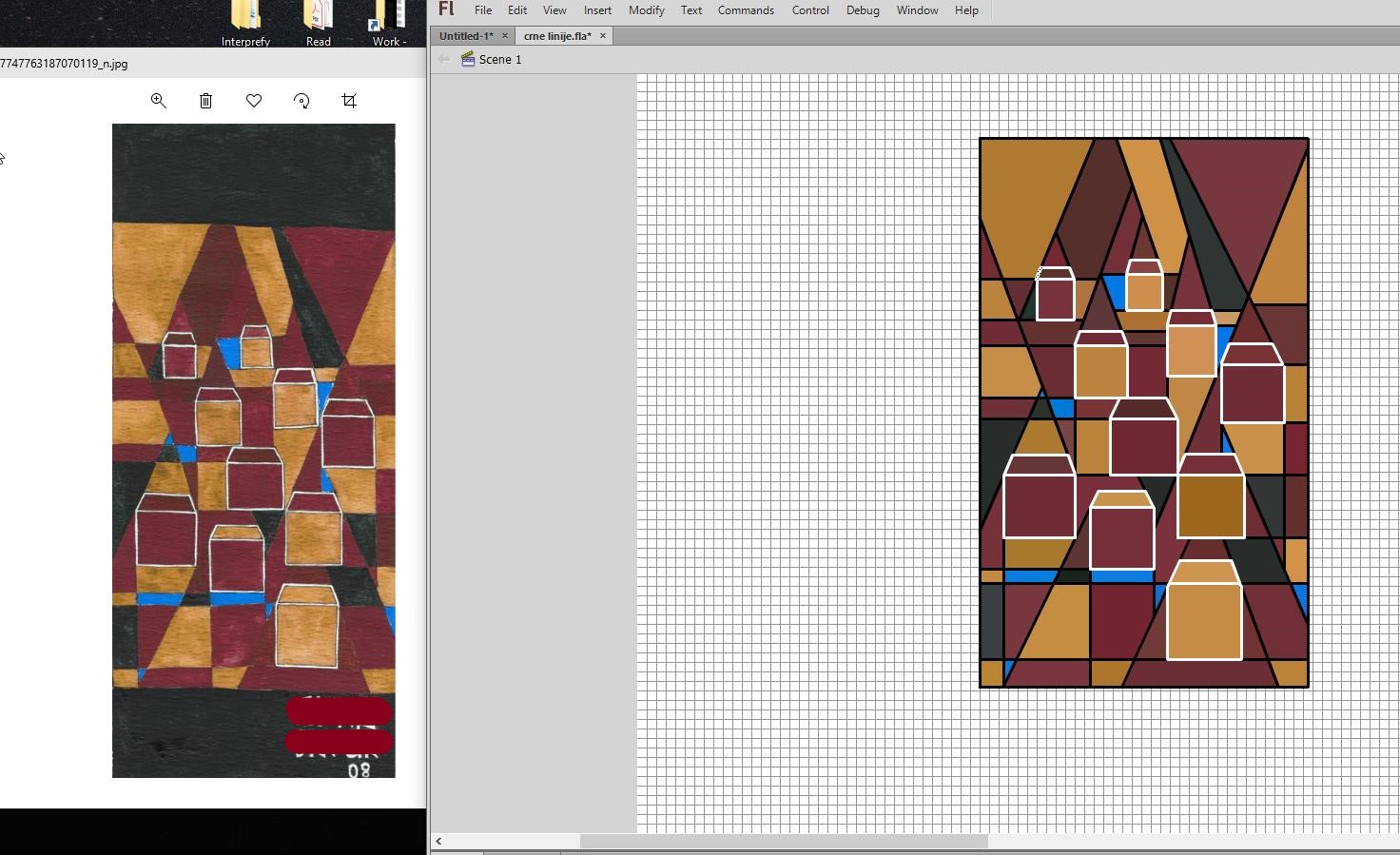Screen dimensions: 1400x855
Task: Click the Scene 1 label
Action: (500, 59)
